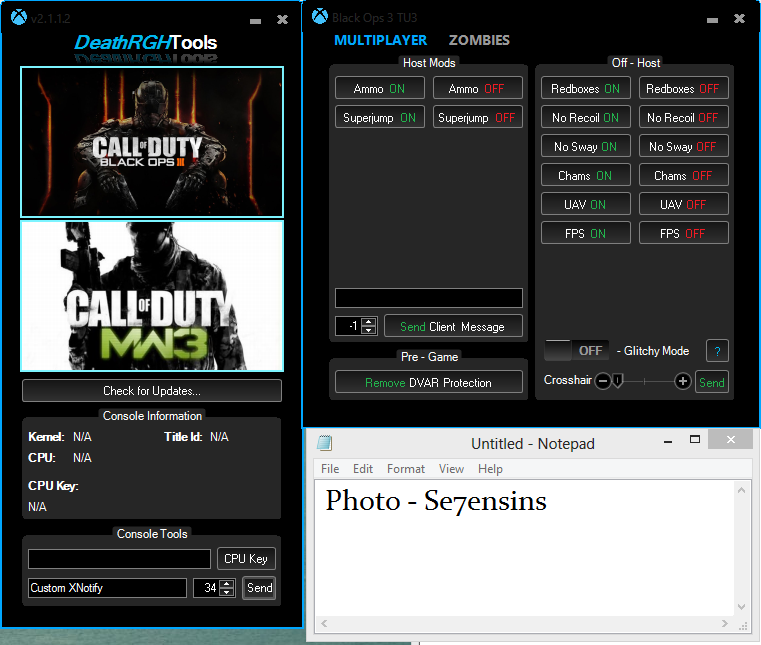The image size is (761, 645).
Task: Open the Glitchy Mode help question mark
Action: pyautogui.click(x=717, y=351)
